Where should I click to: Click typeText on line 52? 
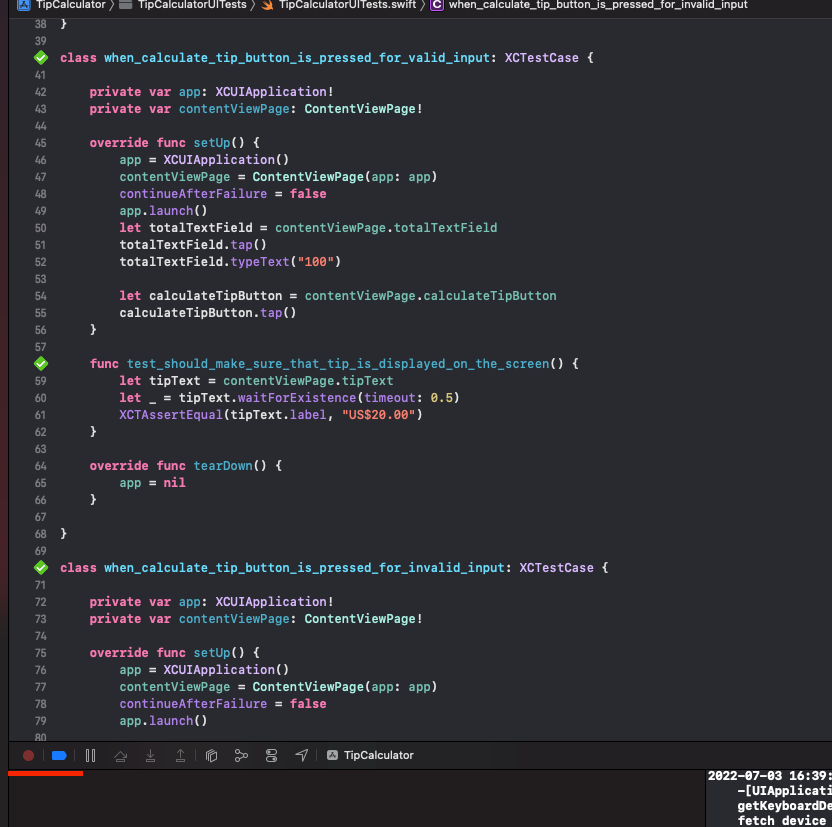click(x=260, y=262)
